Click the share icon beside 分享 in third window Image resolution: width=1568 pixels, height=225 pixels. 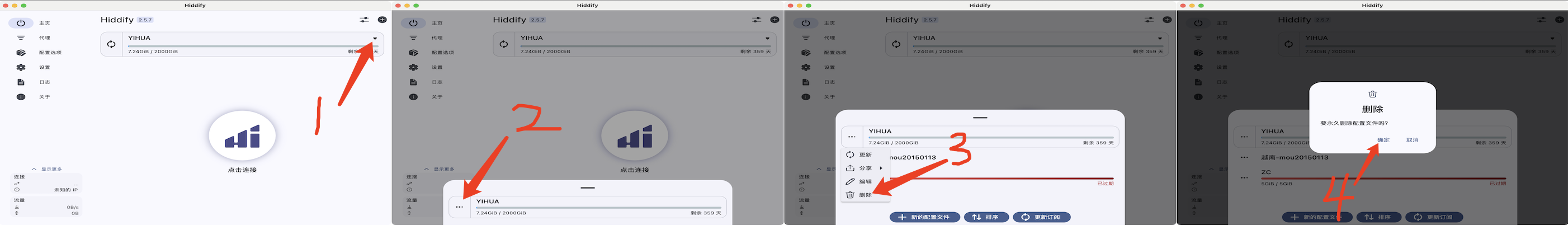pyautogui.click(x=851, y=168)
